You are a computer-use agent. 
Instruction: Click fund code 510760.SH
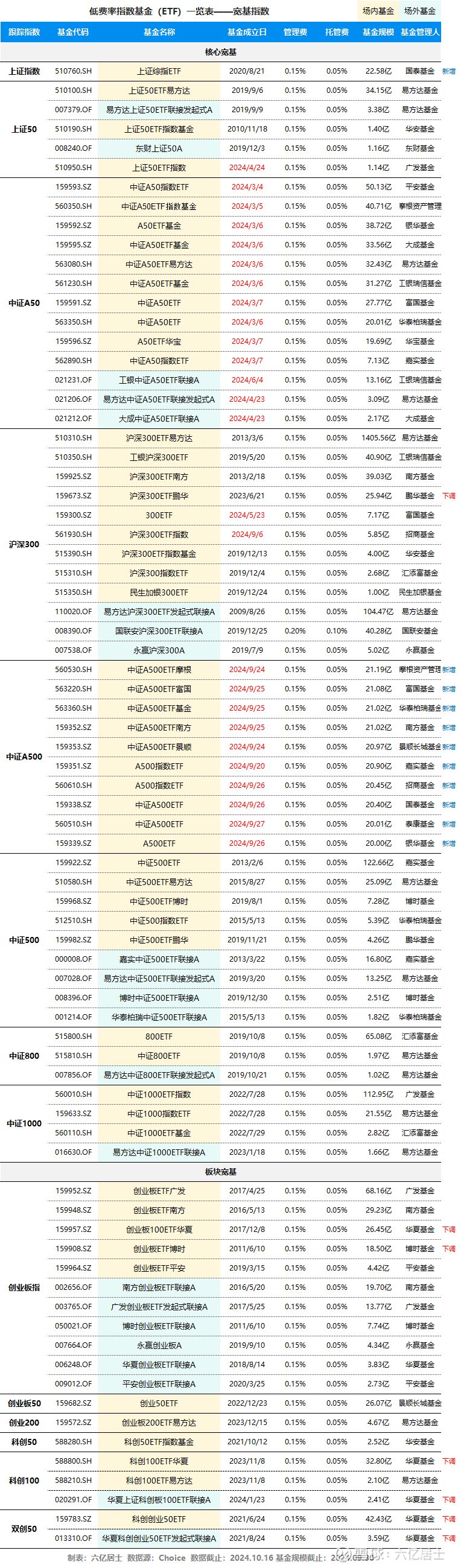[x=73, y=71]
